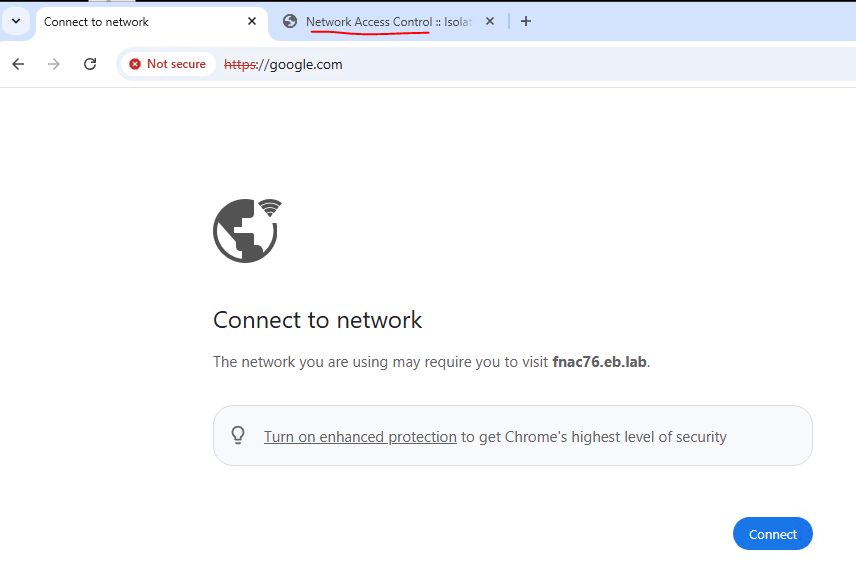Click the offline globe Wi-Fi icon on the page
The image size is (856, 570).
point(247,230)
